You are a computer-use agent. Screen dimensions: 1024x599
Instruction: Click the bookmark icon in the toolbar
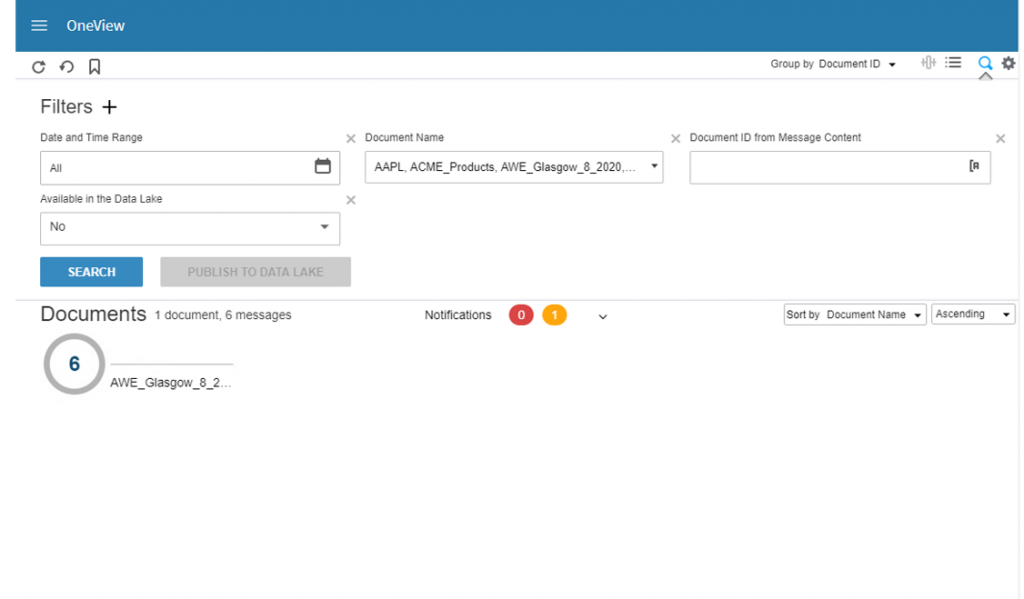tap(94, 67)
